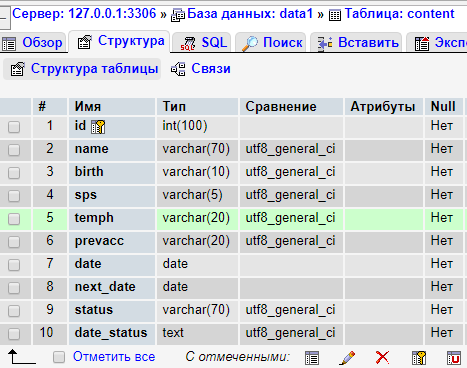Click the Структура таблицы icon
The height and width of the screenshot is (368, 467).
17,69
